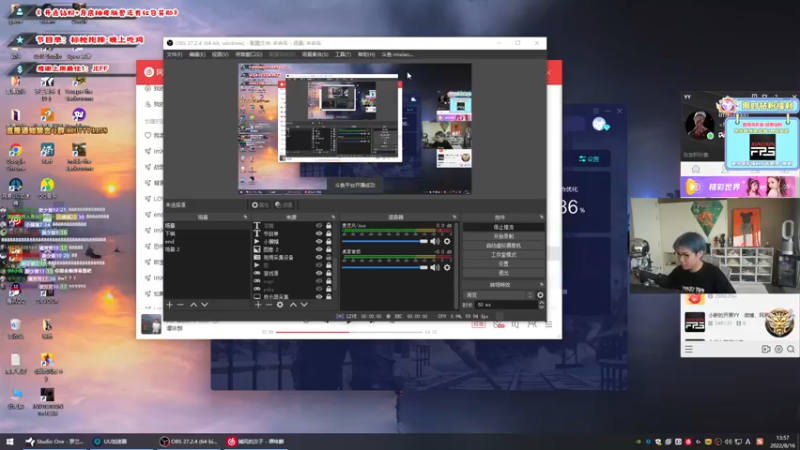This screenshot has height=450, width=800.
Task: Toggle visibility eye for 视频采集设备 source
Action: click(x=319, y=258)
